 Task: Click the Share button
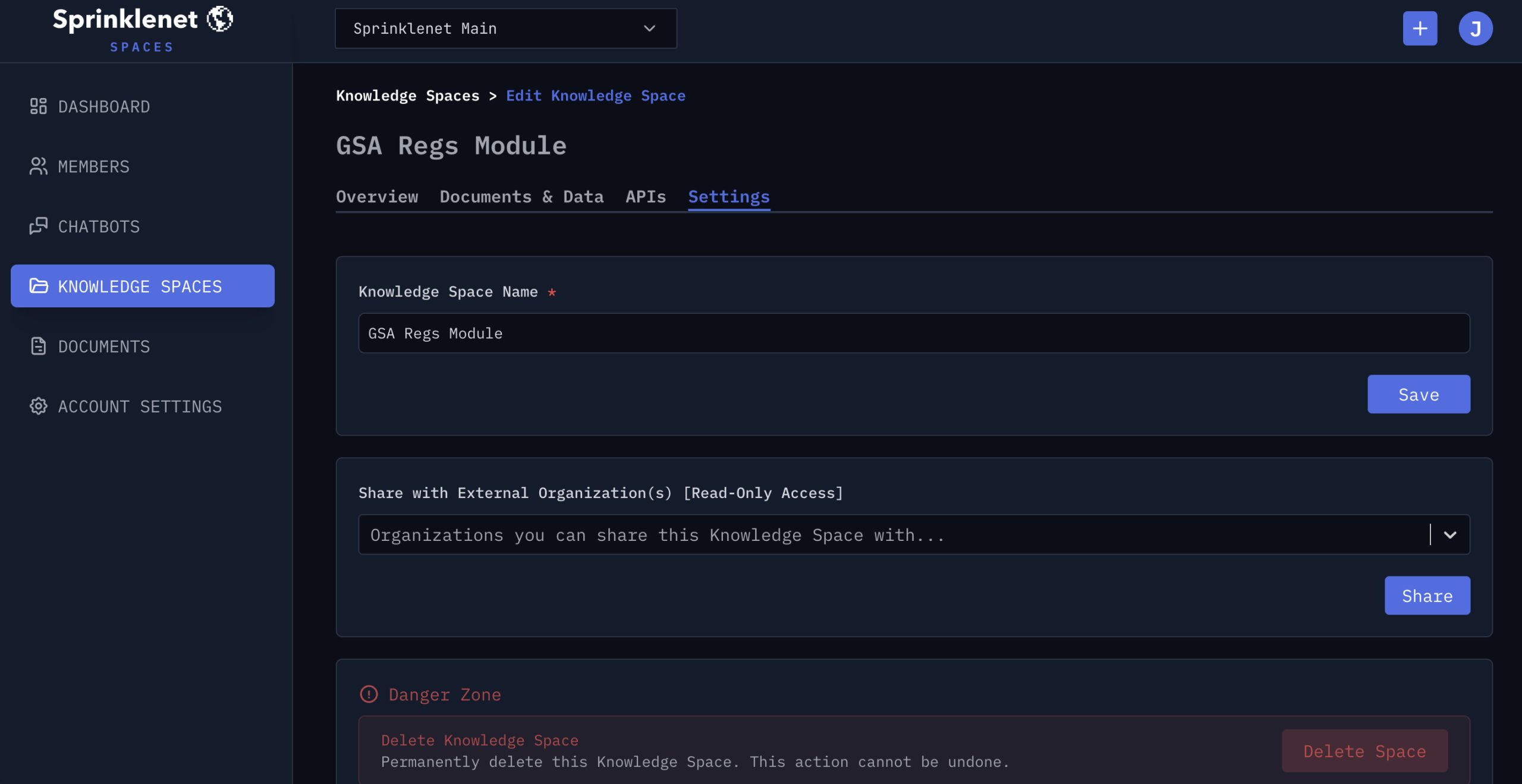(1427, 596)
